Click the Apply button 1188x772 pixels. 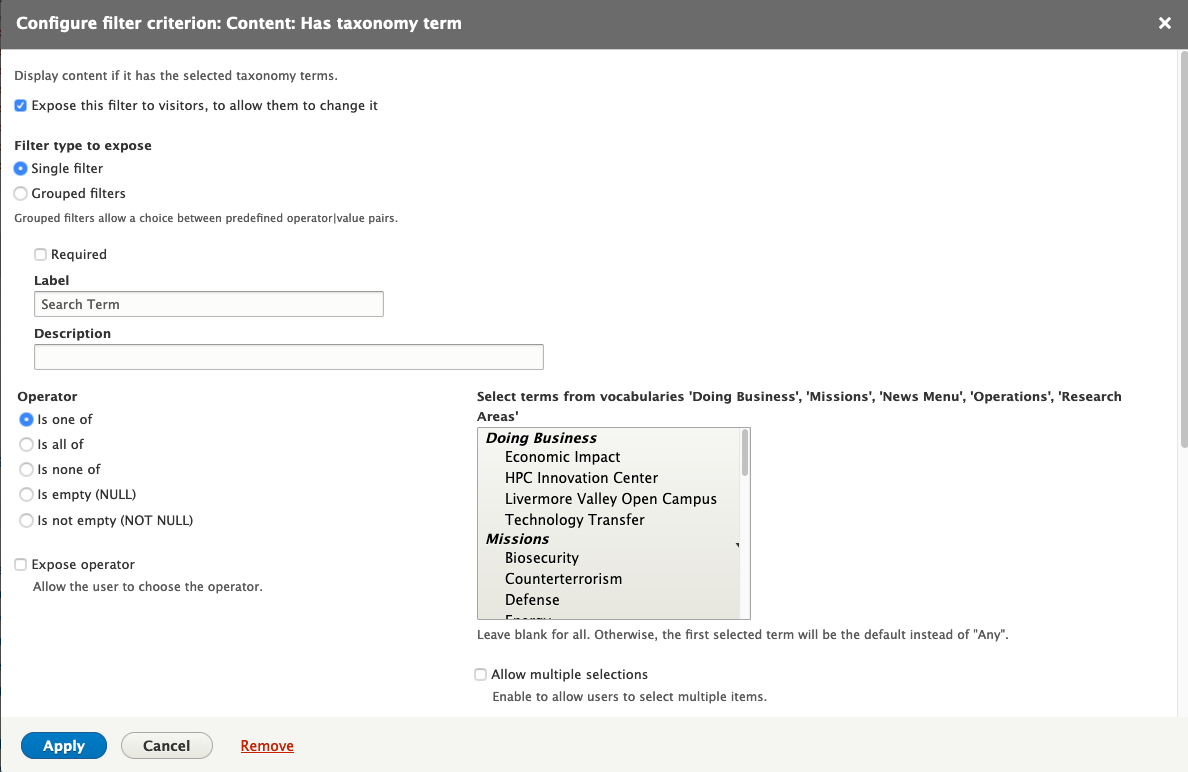63,745
